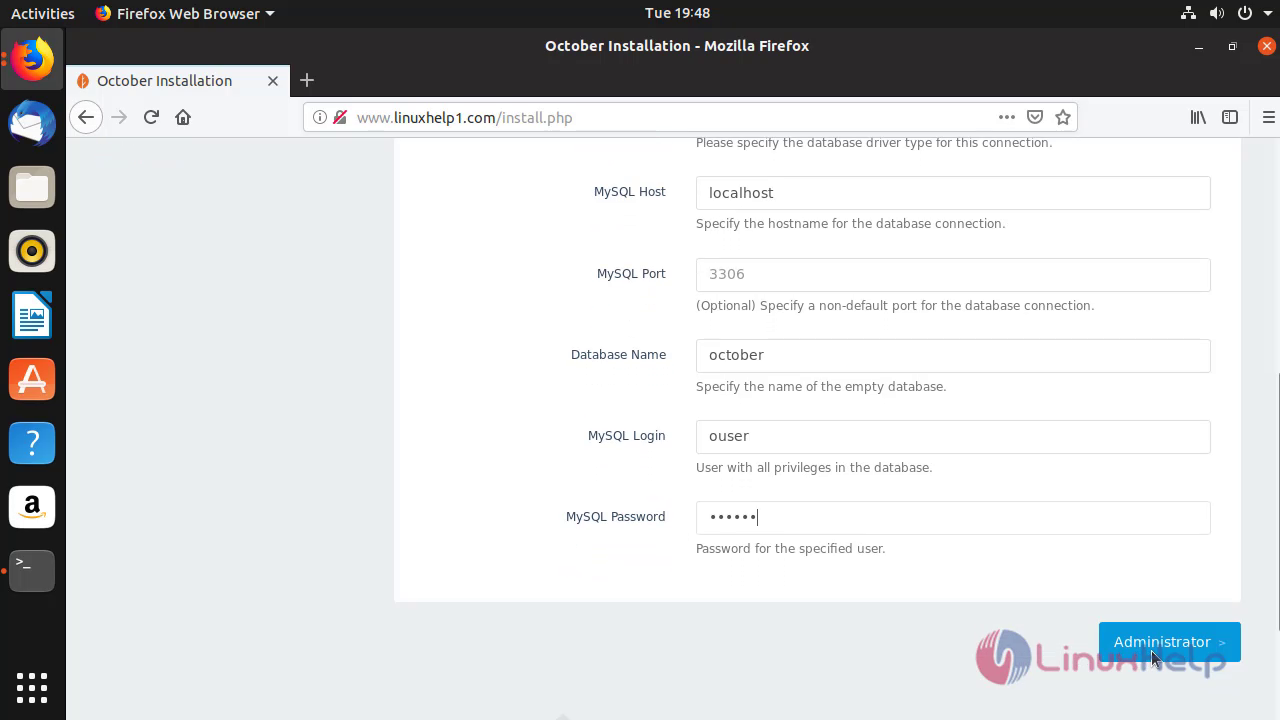Click the "MySQL Password" label
The width and height of the screenshot is (1280, 720).
(x=615, y=517)
